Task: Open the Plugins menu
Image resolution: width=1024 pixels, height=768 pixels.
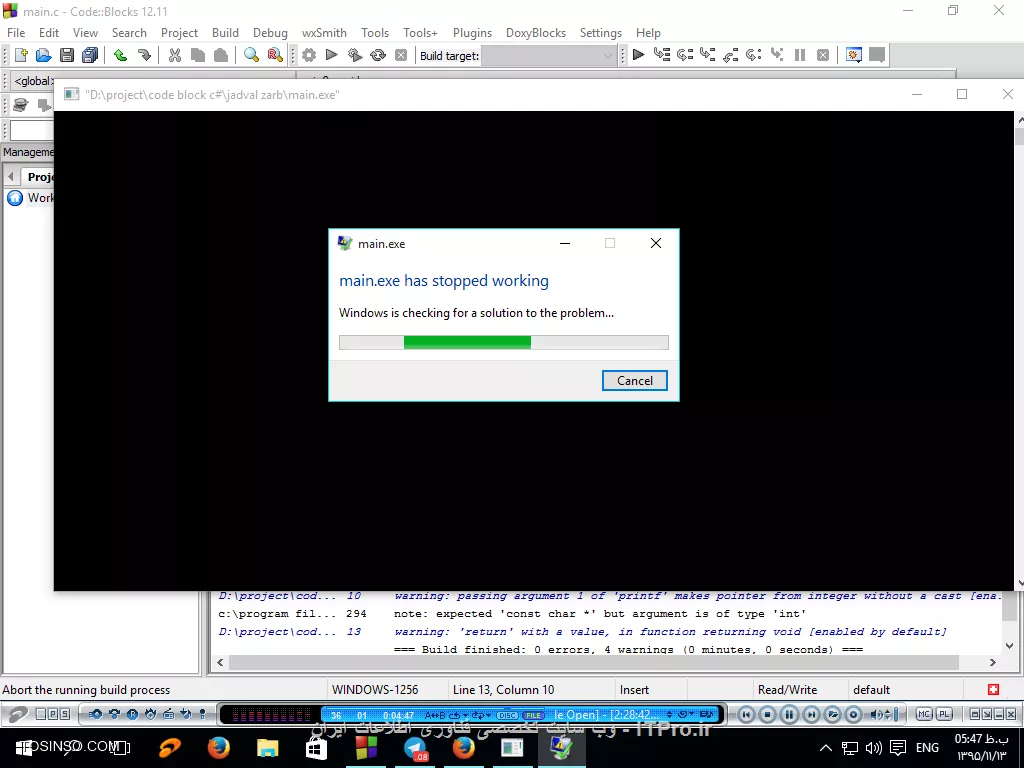Action: (472, 33)
